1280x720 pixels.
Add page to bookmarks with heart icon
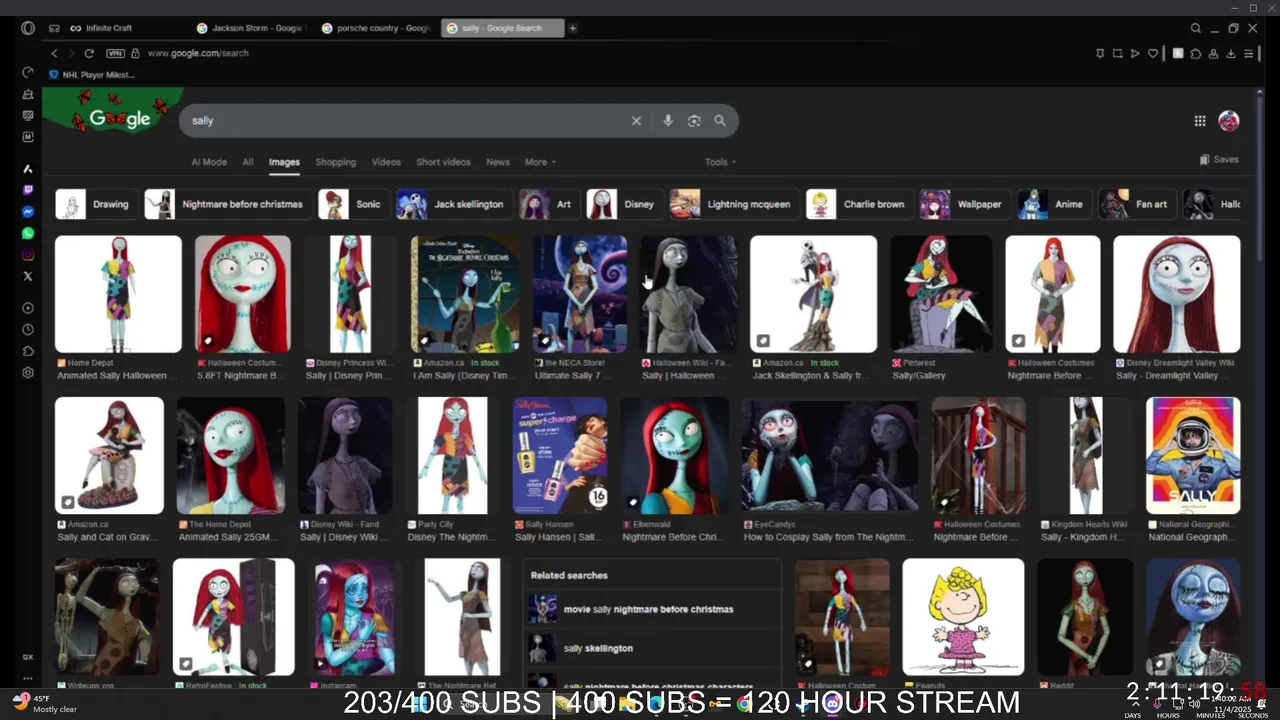pyautogui.click(x=1153, y=54)
